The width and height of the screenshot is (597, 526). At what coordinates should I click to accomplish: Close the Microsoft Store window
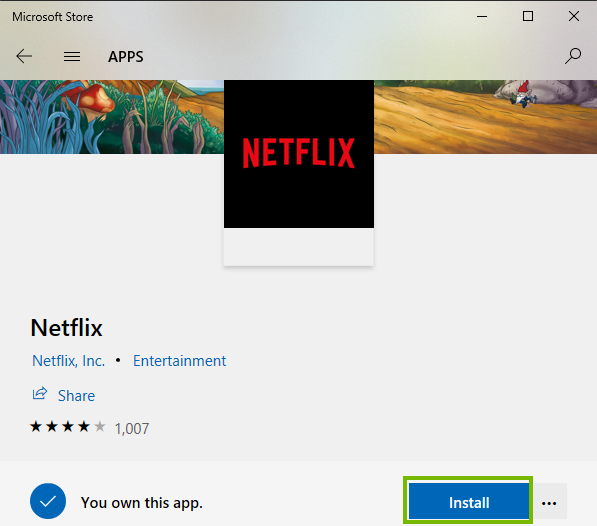[x=574, y=16]
